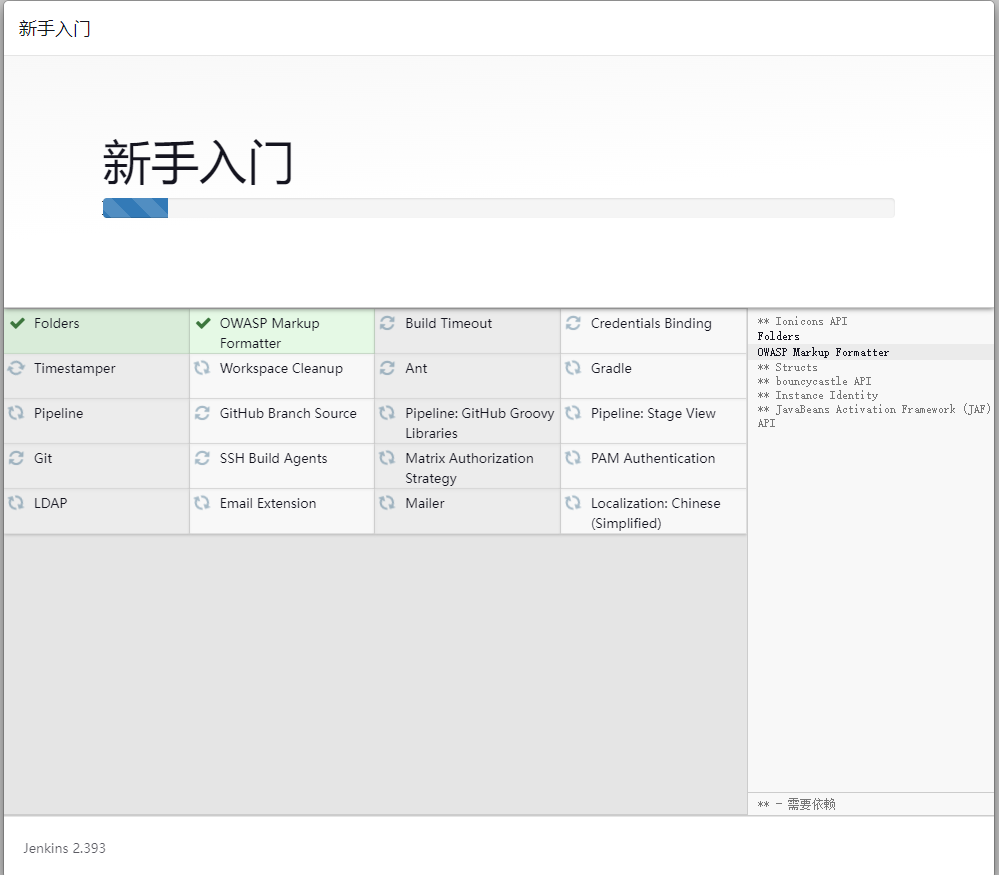This screenshot has width=999, height=875.
Task: Click the sync icon beside SSH Build Agents
Action: [x=202, y=458]
